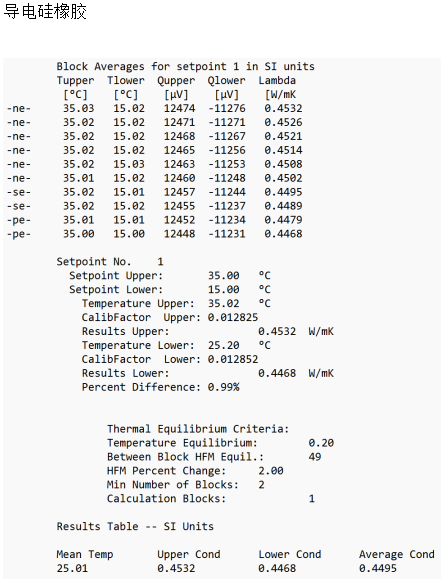Viewport: 441px width, 579px height.
Task: Click the Thermal Equilibrium Criteria heading
Action: [x=198, y=429]
